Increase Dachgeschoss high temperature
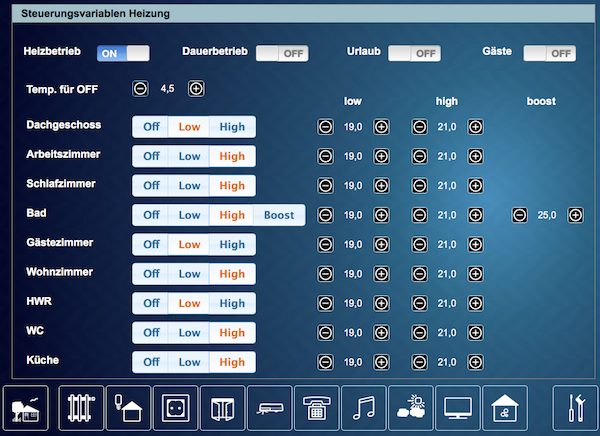 click(475, 127)
